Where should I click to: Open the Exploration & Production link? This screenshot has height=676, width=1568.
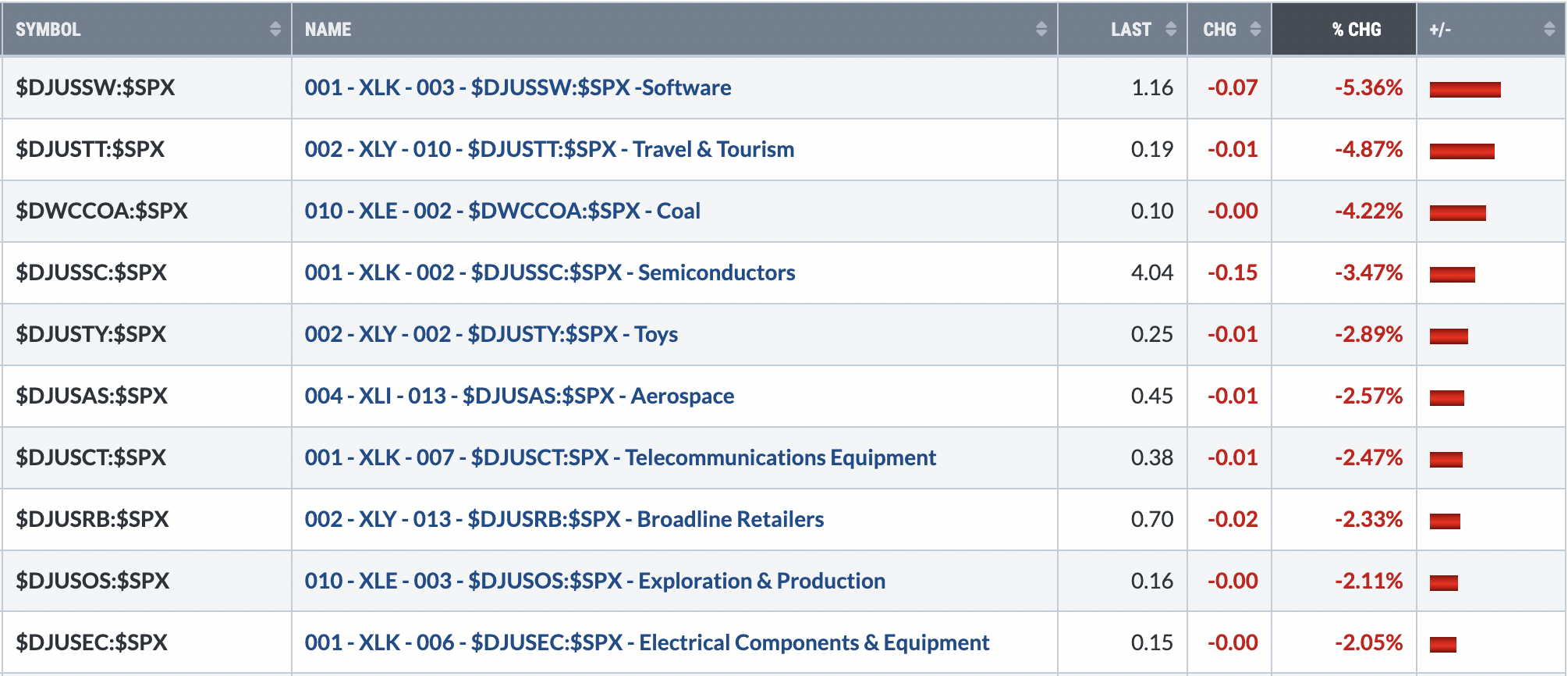pos(595,581)
